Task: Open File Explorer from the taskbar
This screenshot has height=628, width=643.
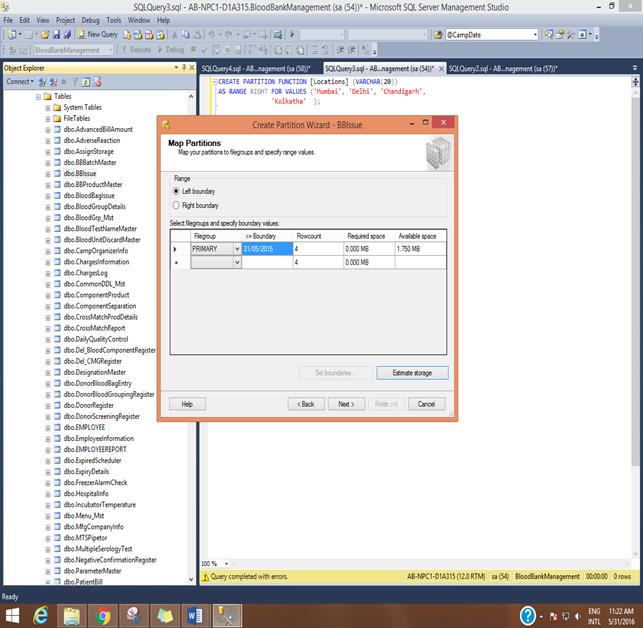Action: (x=74, y=613)
